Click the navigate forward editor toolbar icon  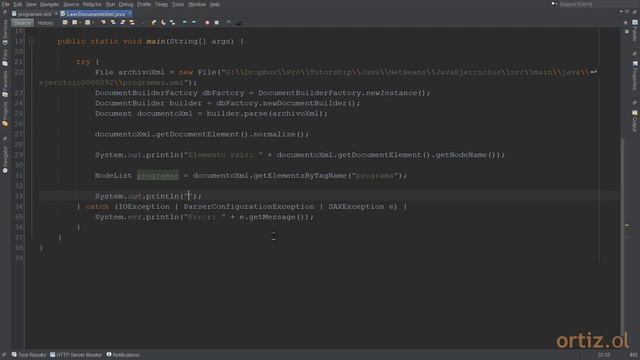click(87, 22)
